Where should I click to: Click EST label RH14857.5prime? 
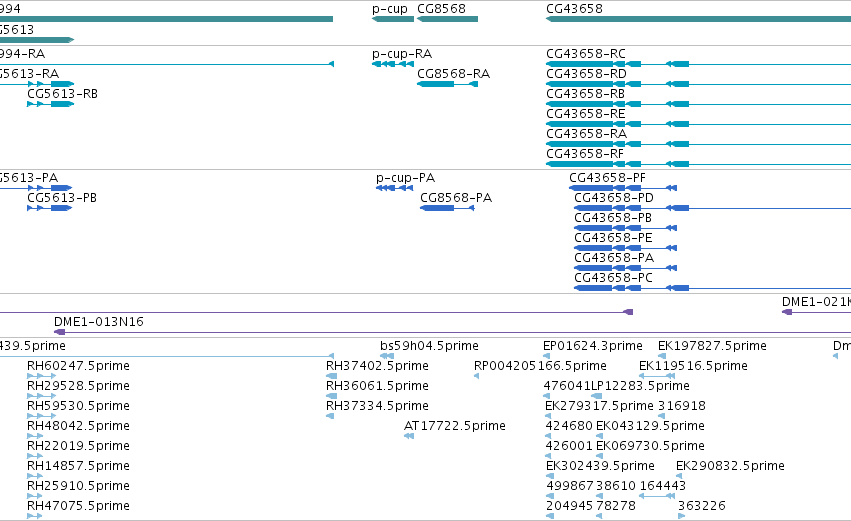78,467
